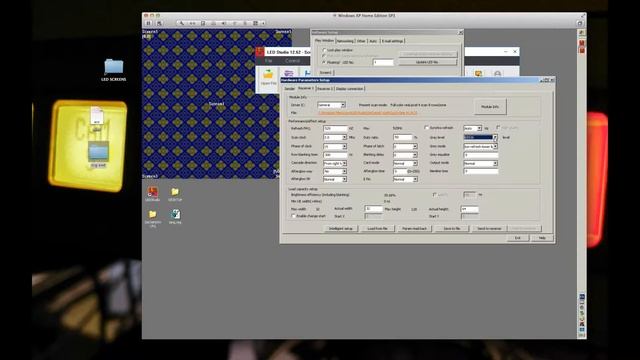Click Intelligent setup button

340,229
